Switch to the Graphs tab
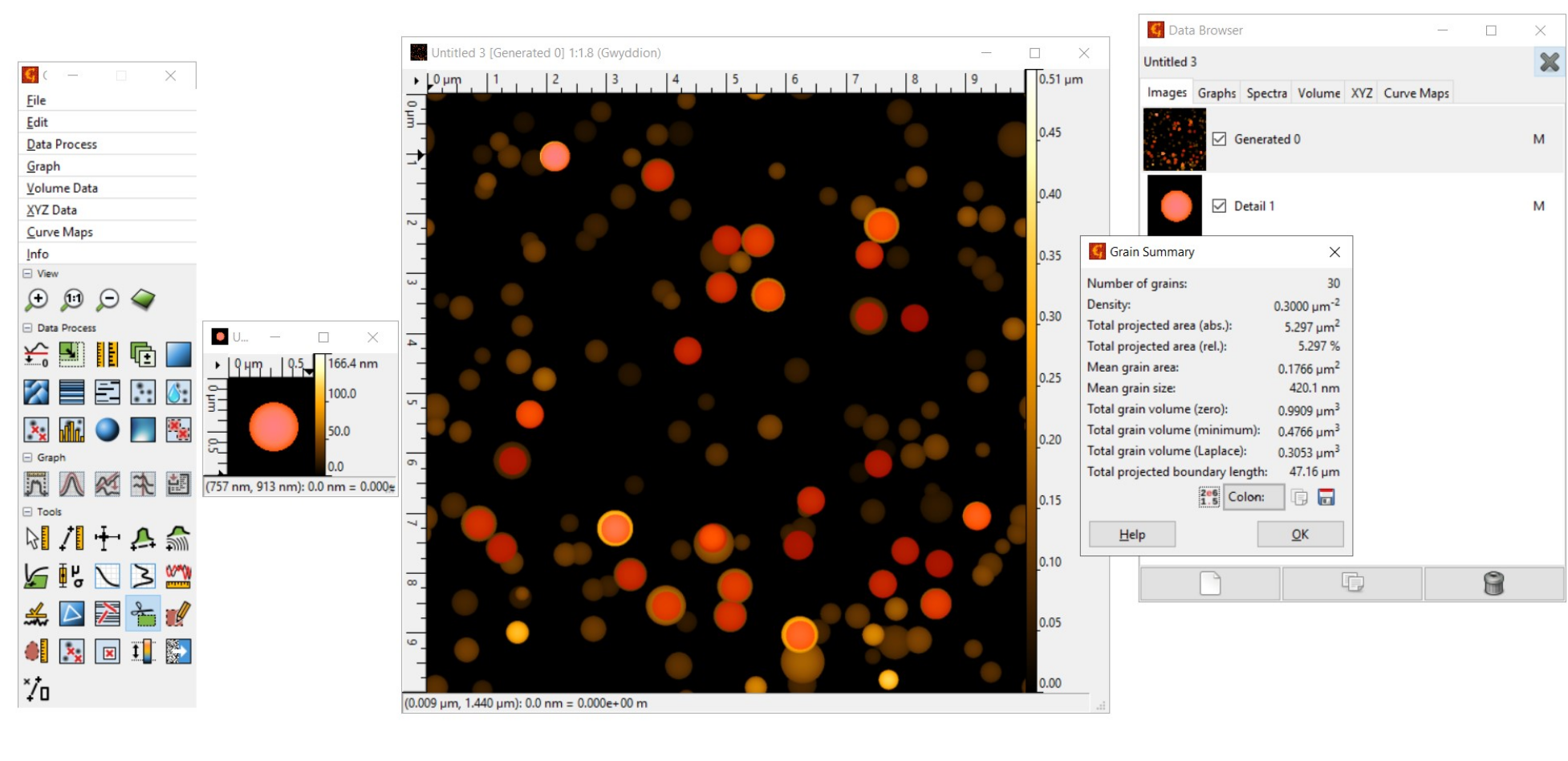 [x=1217, y=93]
